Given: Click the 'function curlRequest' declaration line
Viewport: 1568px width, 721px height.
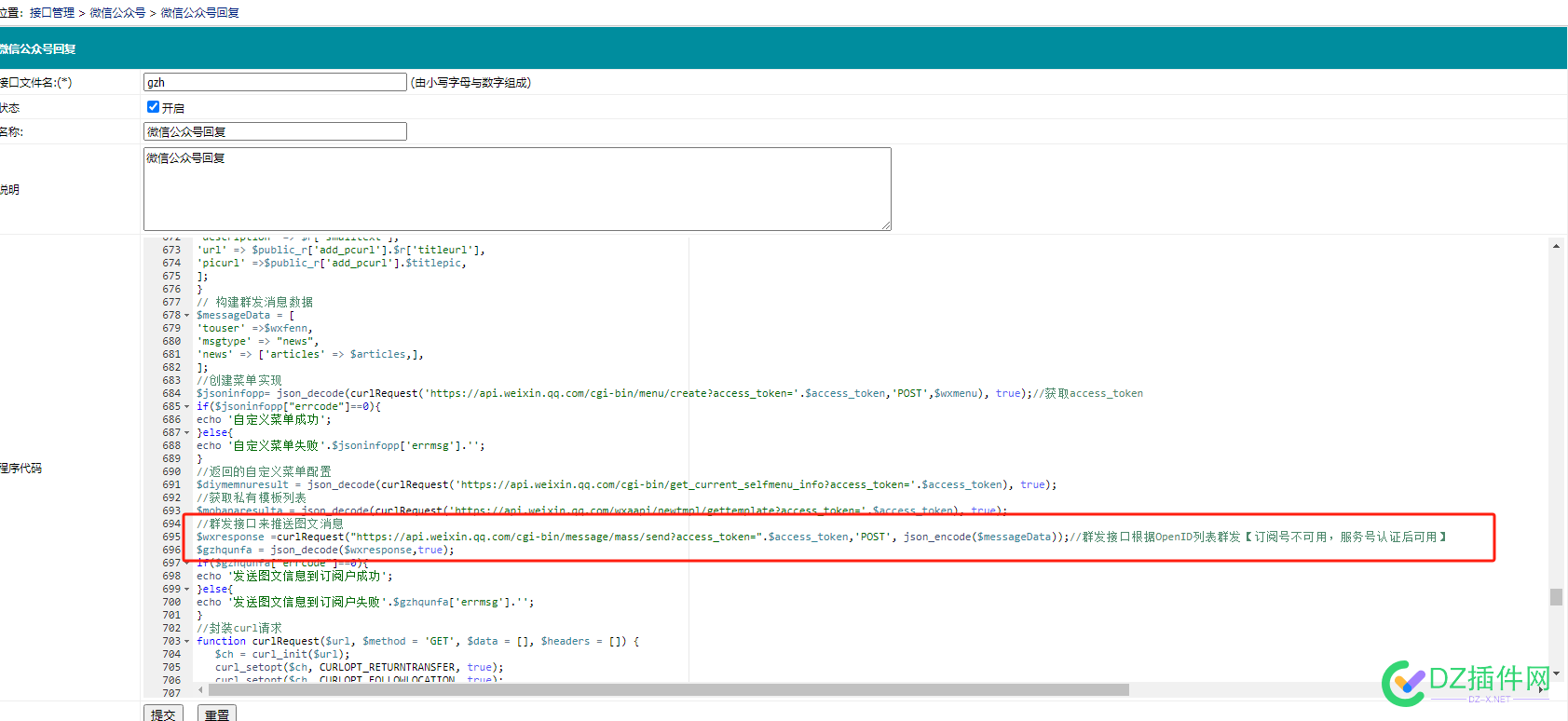Looking at the screenshot, I should [x=418, y=641].
